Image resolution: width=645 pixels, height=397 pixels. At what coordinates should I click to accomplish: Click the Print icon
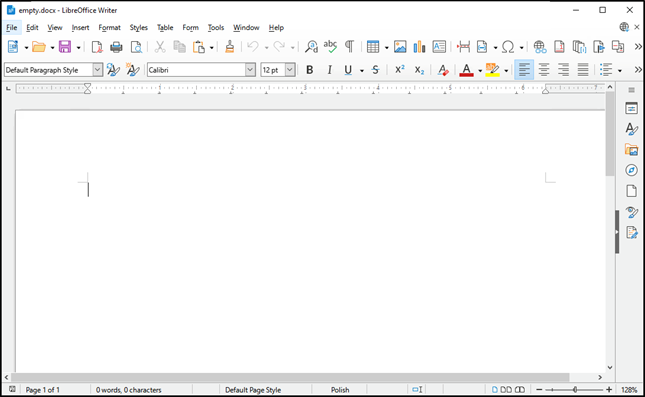coord(116,47)
